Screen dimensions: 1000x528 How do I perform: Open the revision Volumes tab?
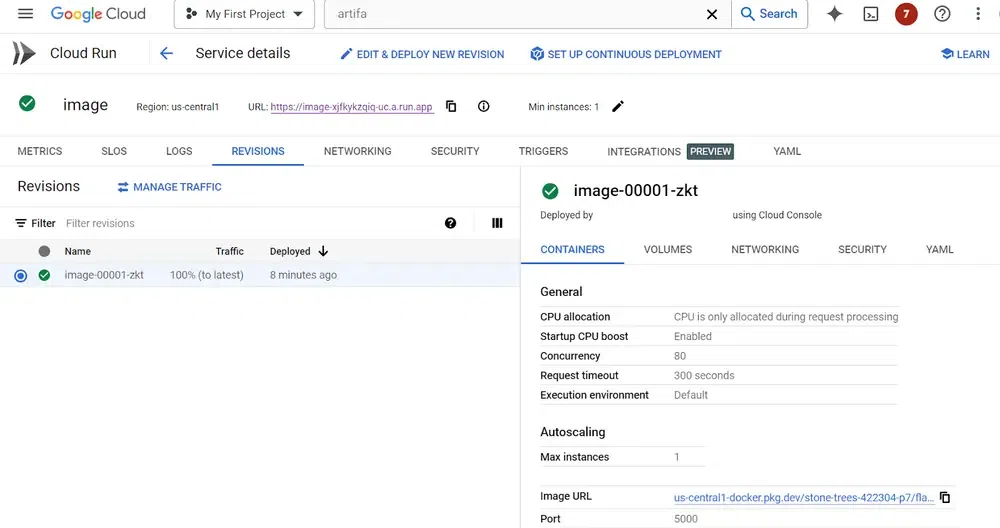point(668,249)
